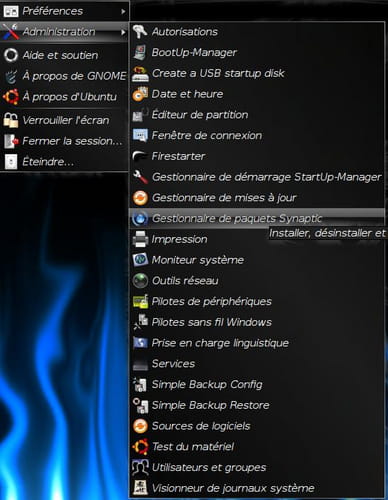Choose Fermer la session...
This screenshot has height=500, width=388.
pos(64,141)
